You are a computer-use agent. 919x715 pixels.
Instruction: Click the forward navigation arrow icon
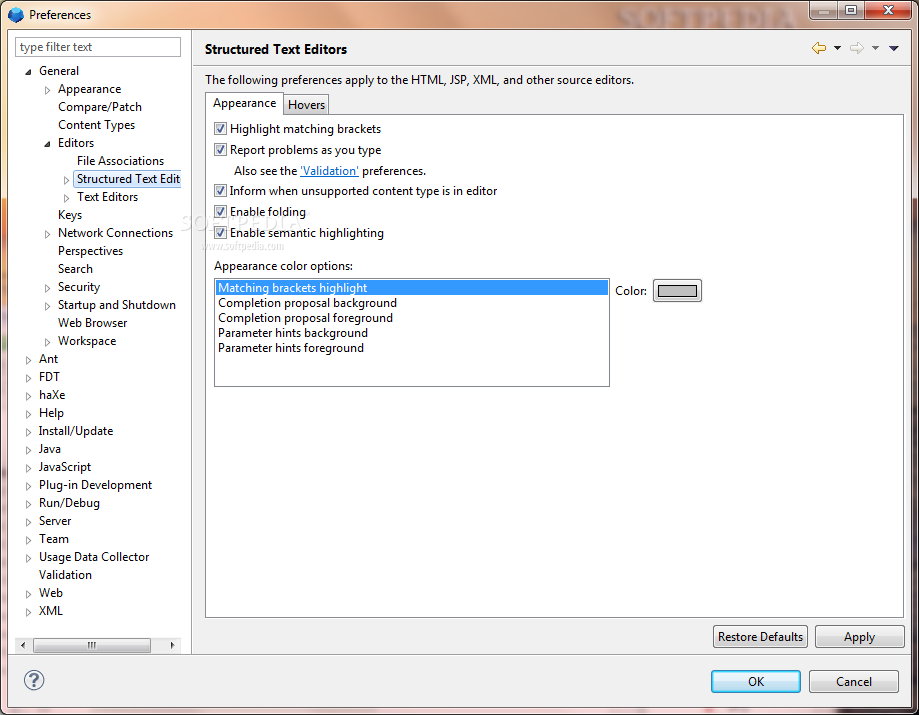click(x=857, y=48)
